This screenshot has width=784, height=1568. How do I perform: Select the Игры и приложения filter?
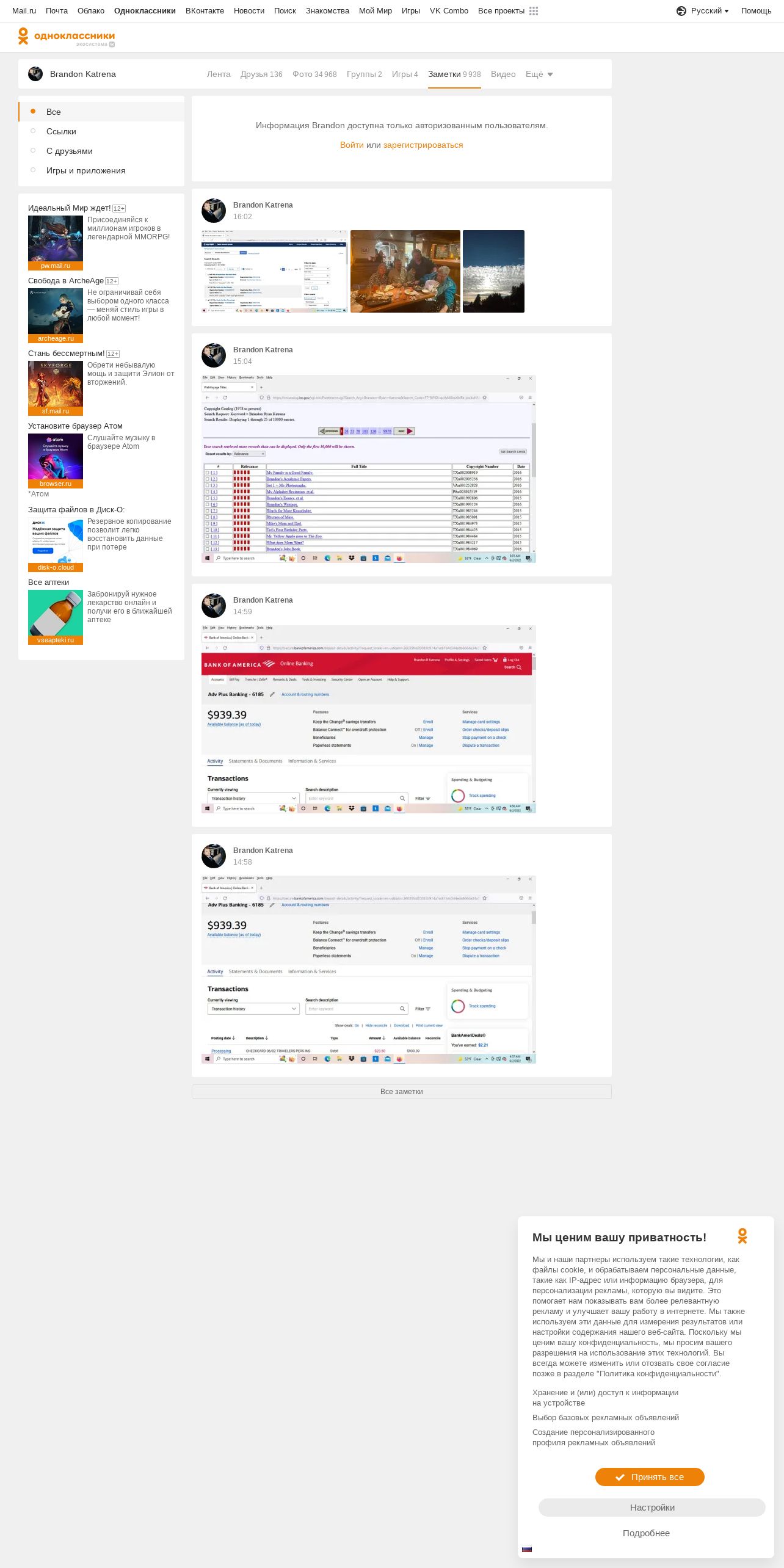[x=101, y=170]
